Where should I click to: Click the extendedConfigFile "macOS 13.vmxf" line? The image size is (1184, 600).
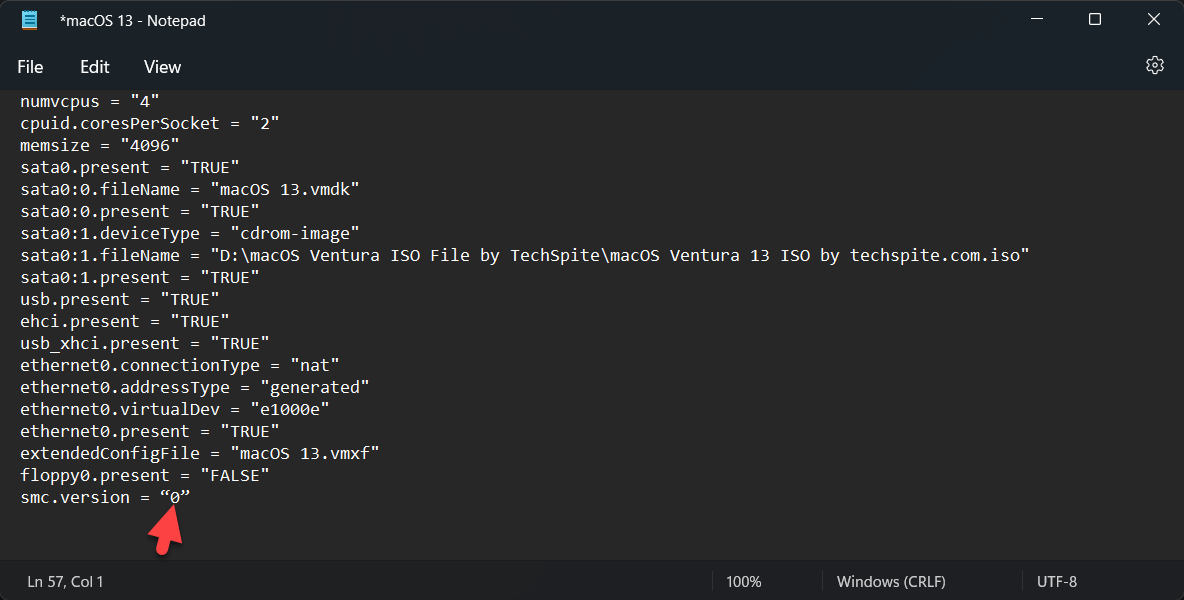(200, 453)
